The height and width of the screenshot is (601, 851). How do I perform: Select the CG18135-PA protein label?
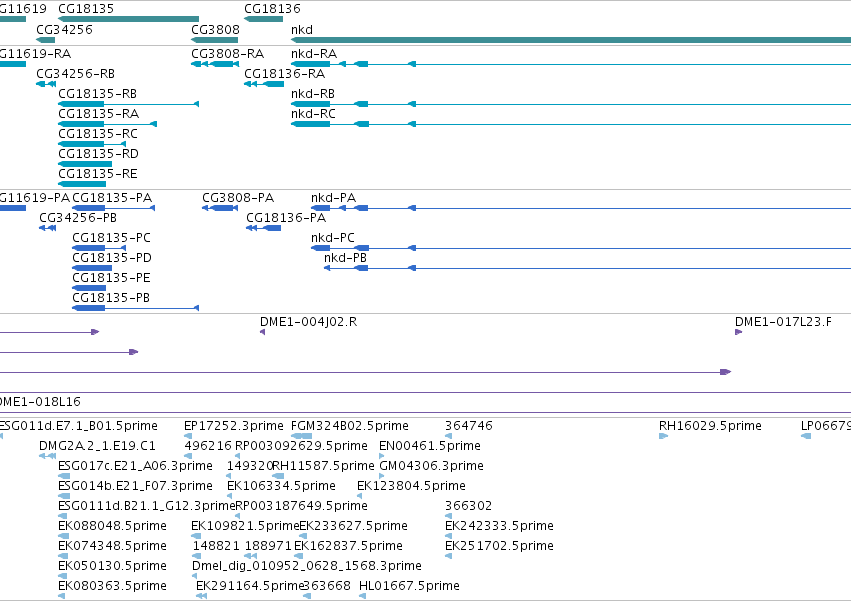tap(112, 198)
